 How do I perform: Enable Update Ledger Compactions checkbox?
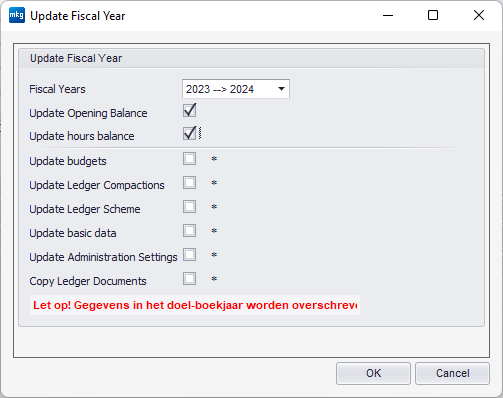point(189,183)
